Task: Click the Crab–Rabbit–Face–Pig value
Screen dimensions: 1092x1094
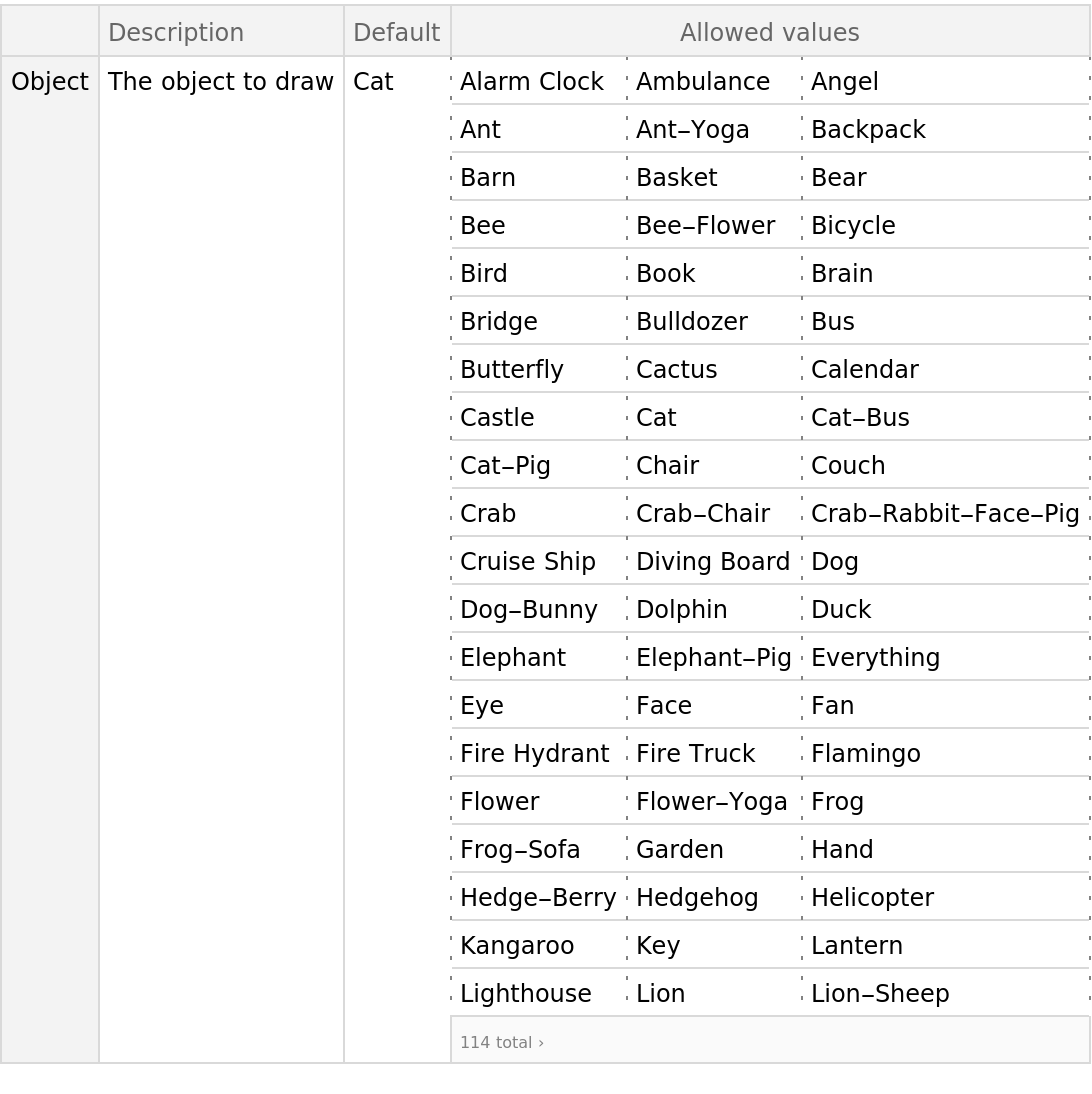Action: point(945,513)
